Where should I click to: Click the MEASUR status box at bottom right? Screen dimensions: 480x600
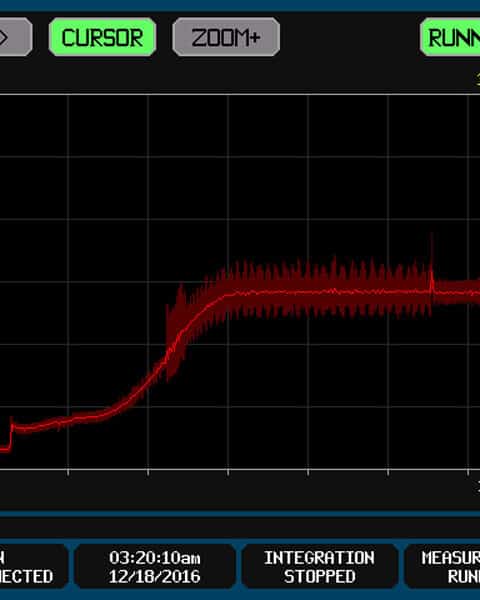click(442, 566)
